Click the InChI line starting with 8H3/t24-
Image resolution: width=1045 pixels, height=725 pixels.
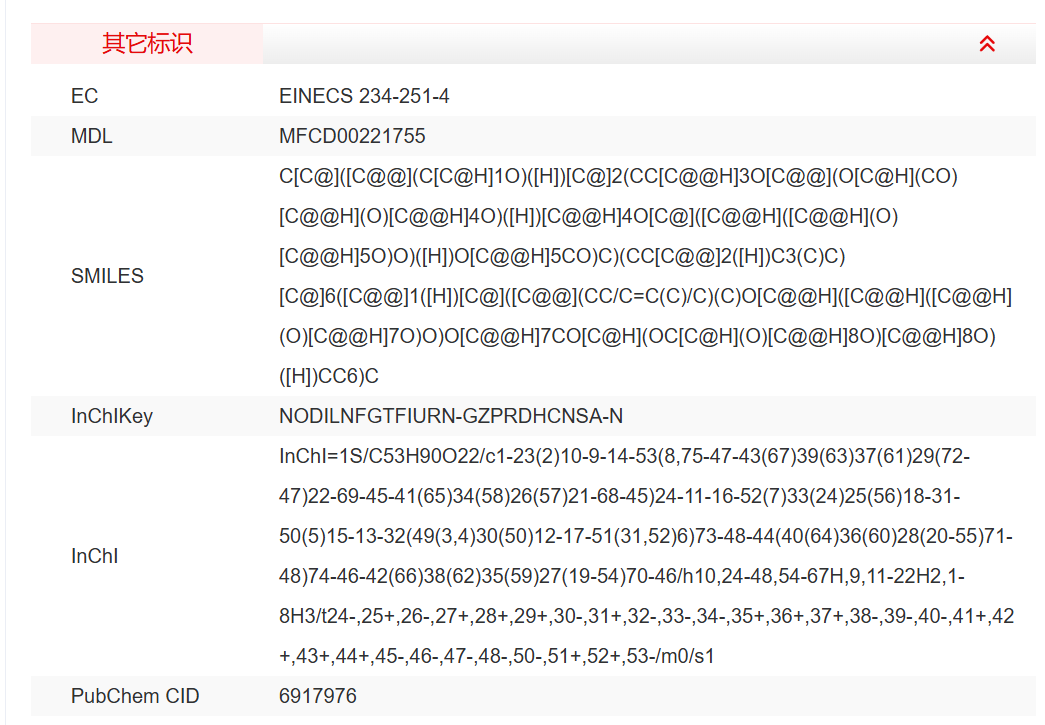[x=646, y=616]
